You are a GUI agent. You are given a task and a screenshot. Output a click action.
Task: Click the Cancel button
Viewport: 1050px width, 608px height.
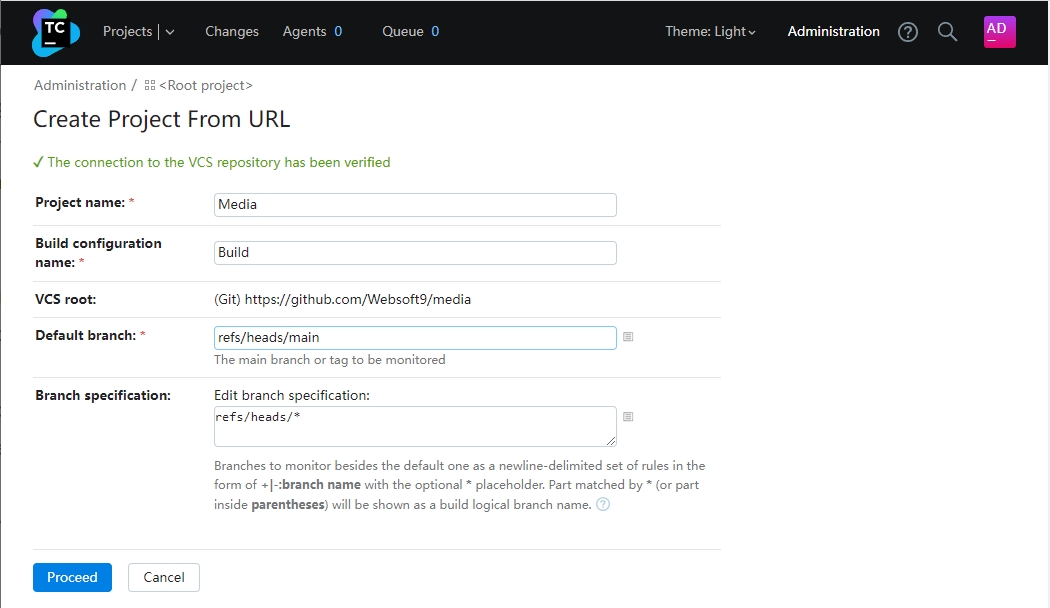[x=164, y=577]
